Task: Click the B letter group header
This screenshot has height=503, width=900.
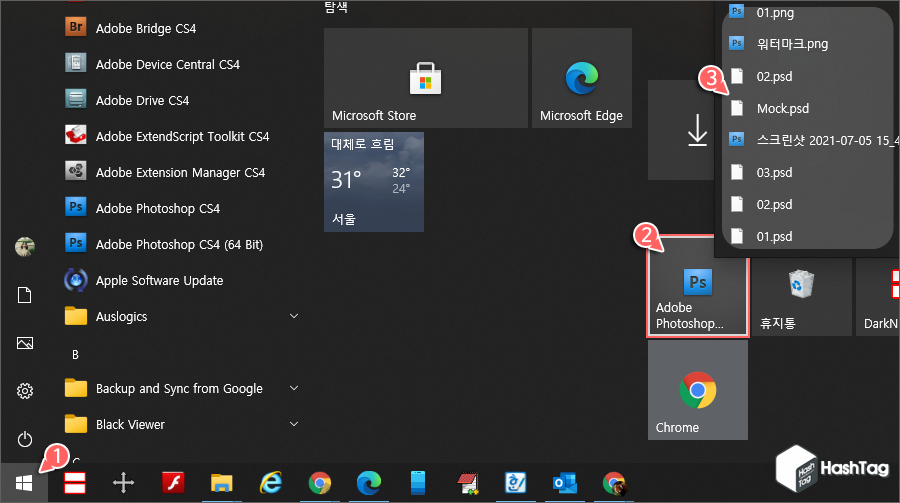Action: 75,355
